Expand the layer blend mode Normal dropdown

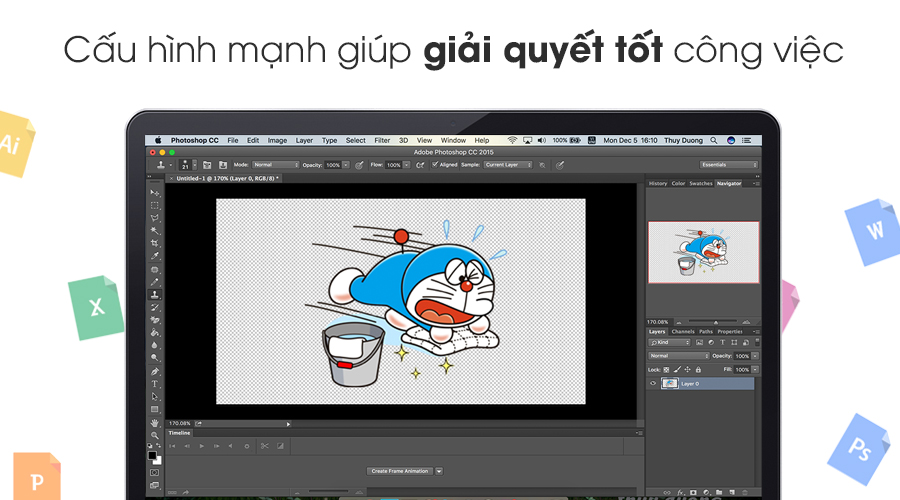[x=679, y=356]
